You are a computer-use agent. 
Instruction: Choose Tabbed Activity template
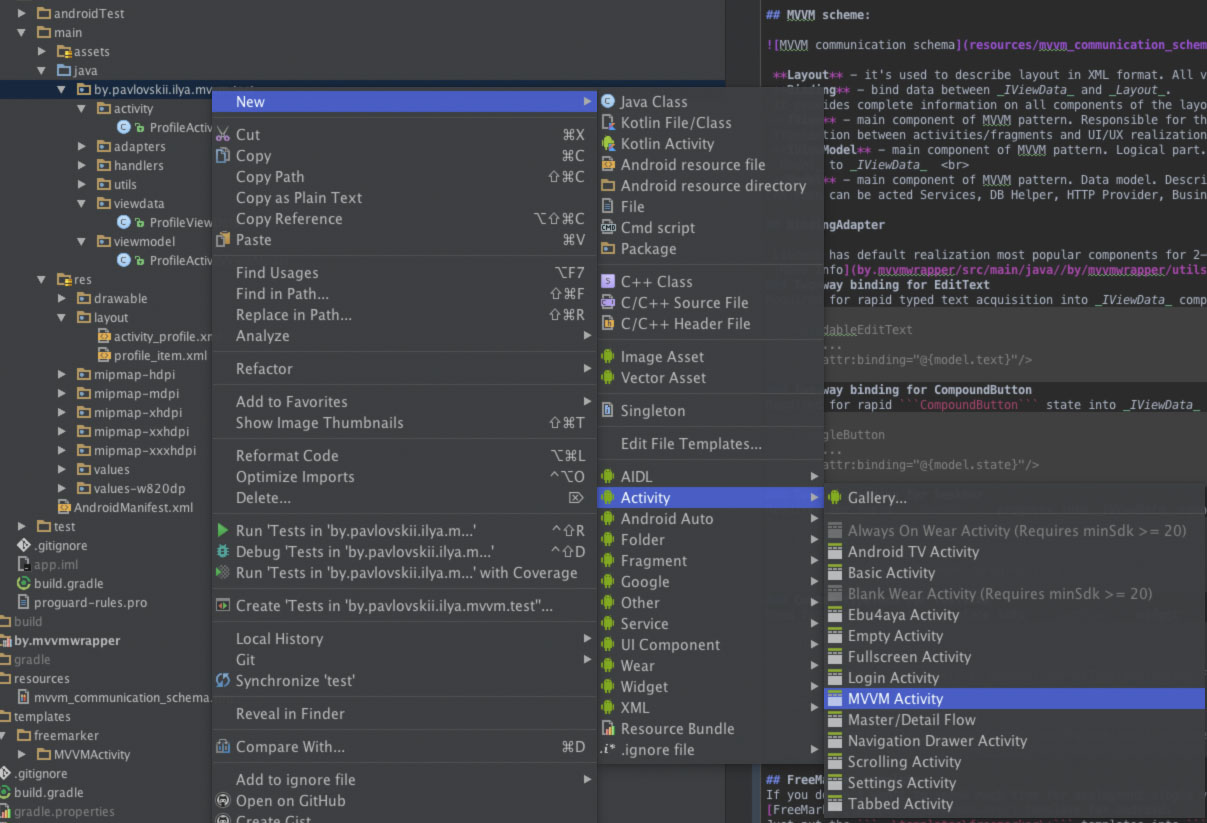coord(1014,803)
